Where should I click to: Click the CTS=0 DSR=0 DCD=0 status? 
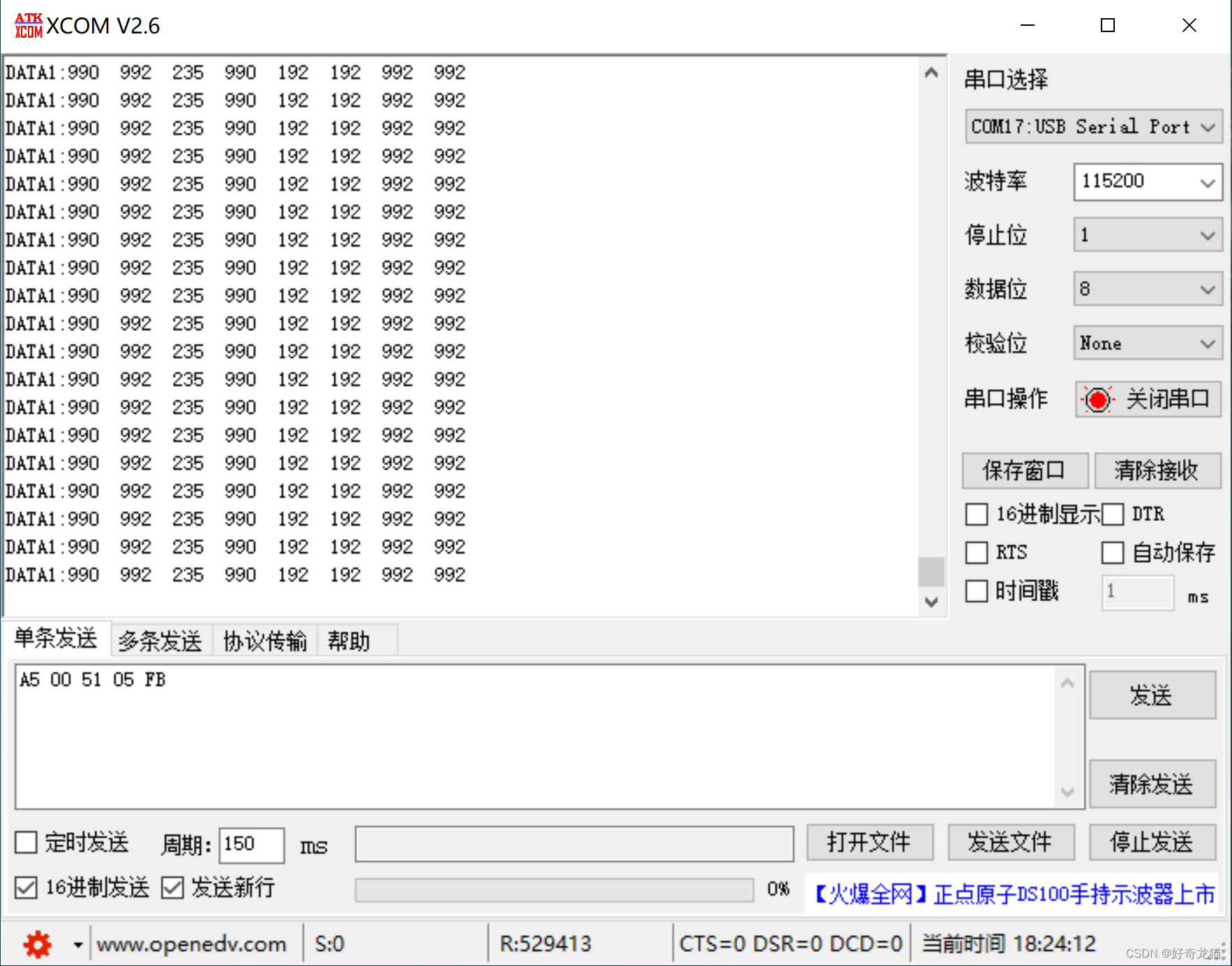[791, 944]
